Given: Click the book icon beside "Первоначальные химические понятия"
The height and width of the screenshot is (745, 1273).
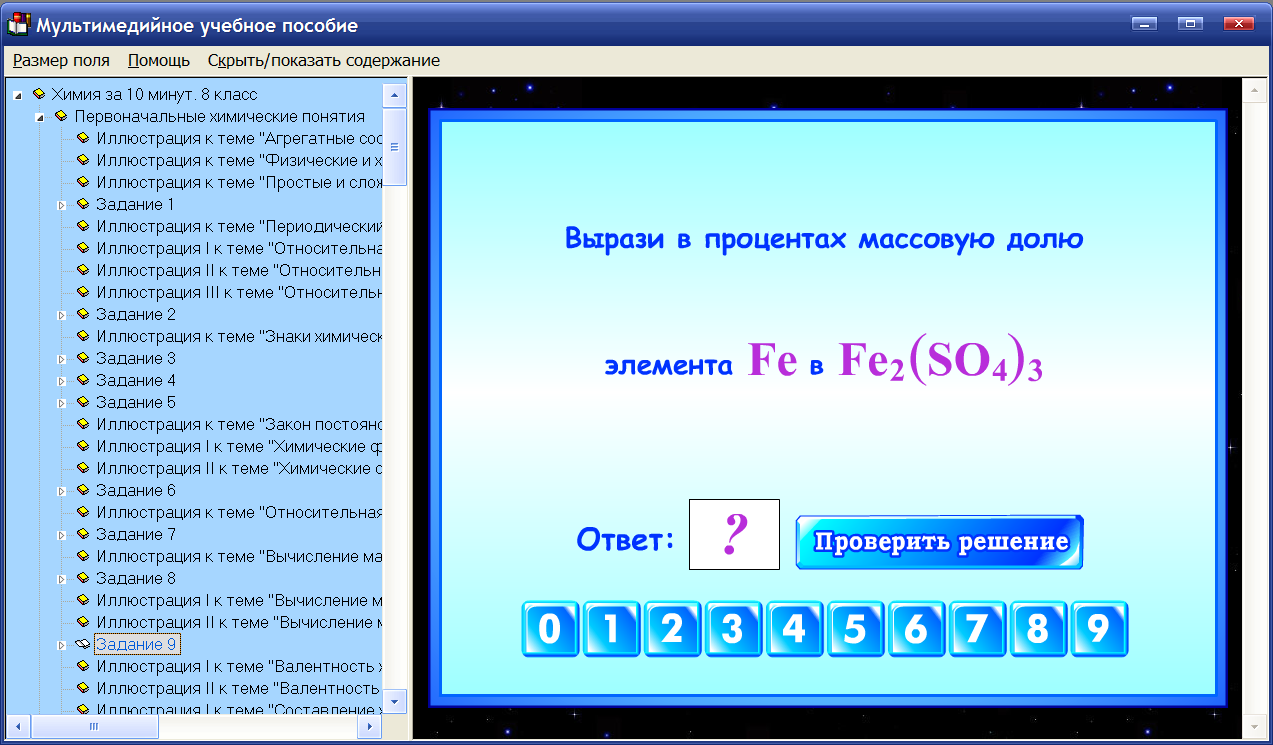Looking at the screenshot, I should (60, 116).
